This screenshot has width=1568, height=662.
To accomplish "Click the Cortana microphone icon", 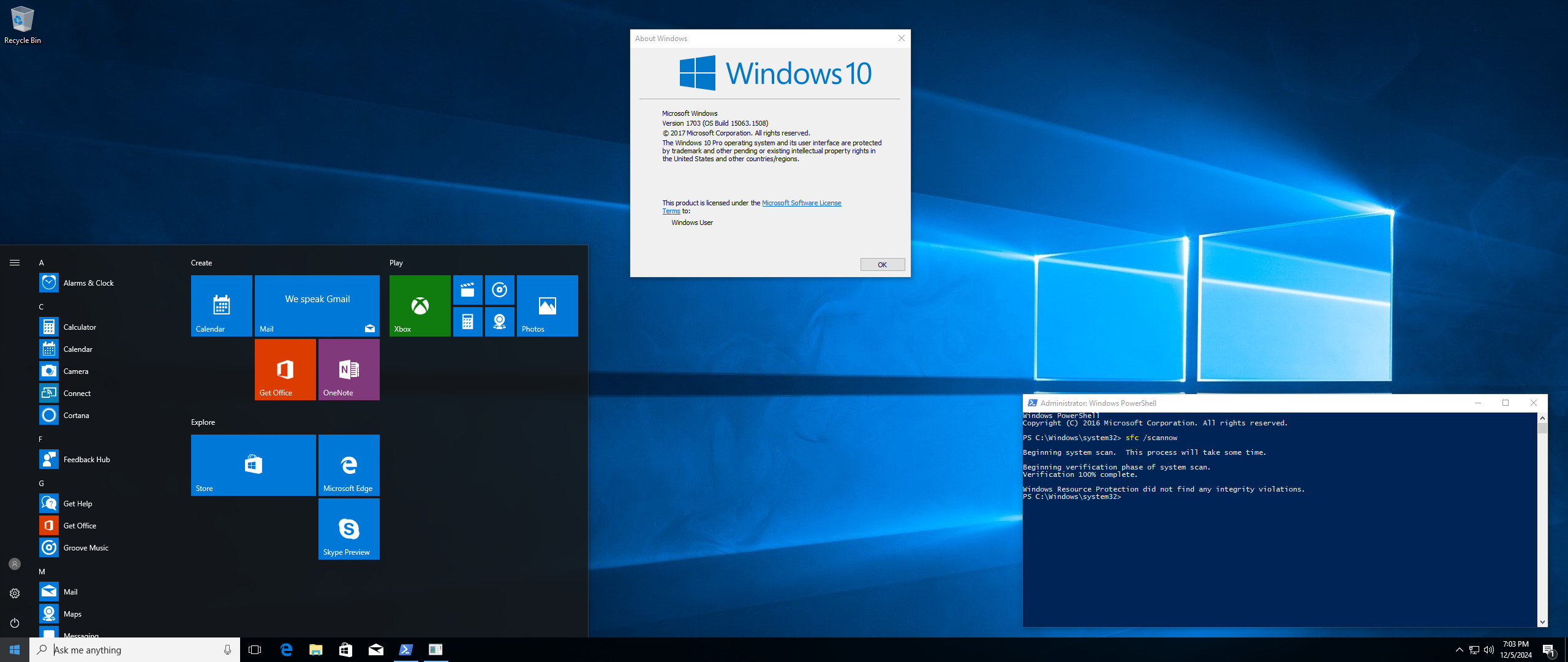I will click(x=227, y=650).
